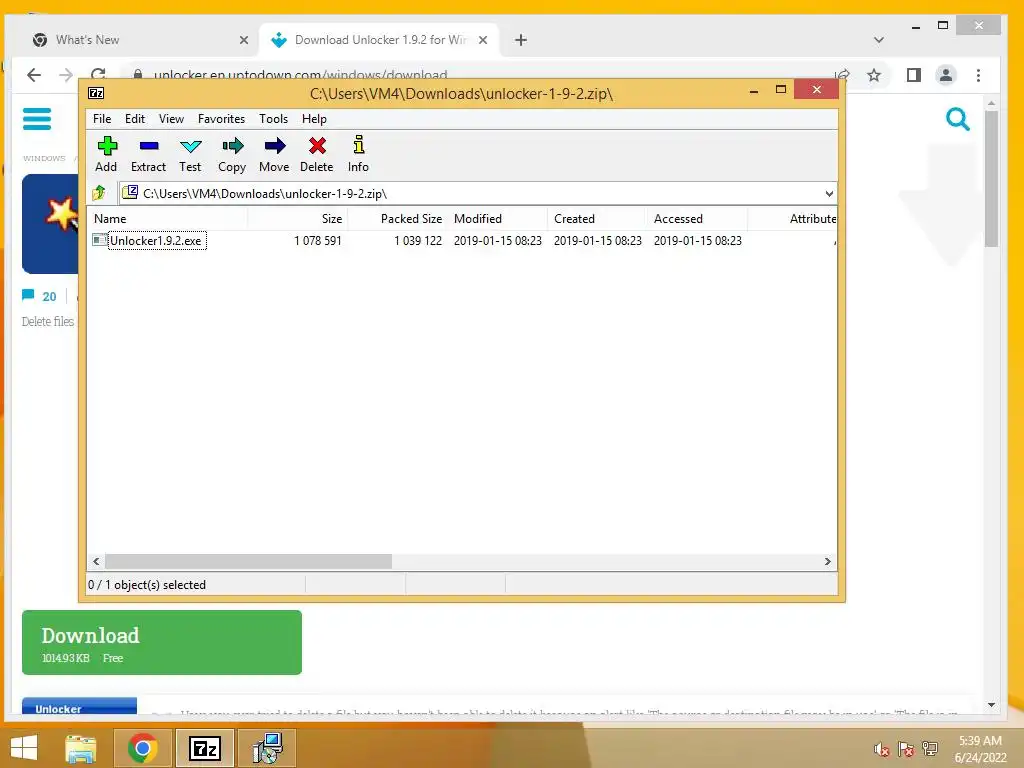Viewport: 1024px width, 768px height.
Task: Sort by the Attributes column header
Action: [x=793, y=219]
